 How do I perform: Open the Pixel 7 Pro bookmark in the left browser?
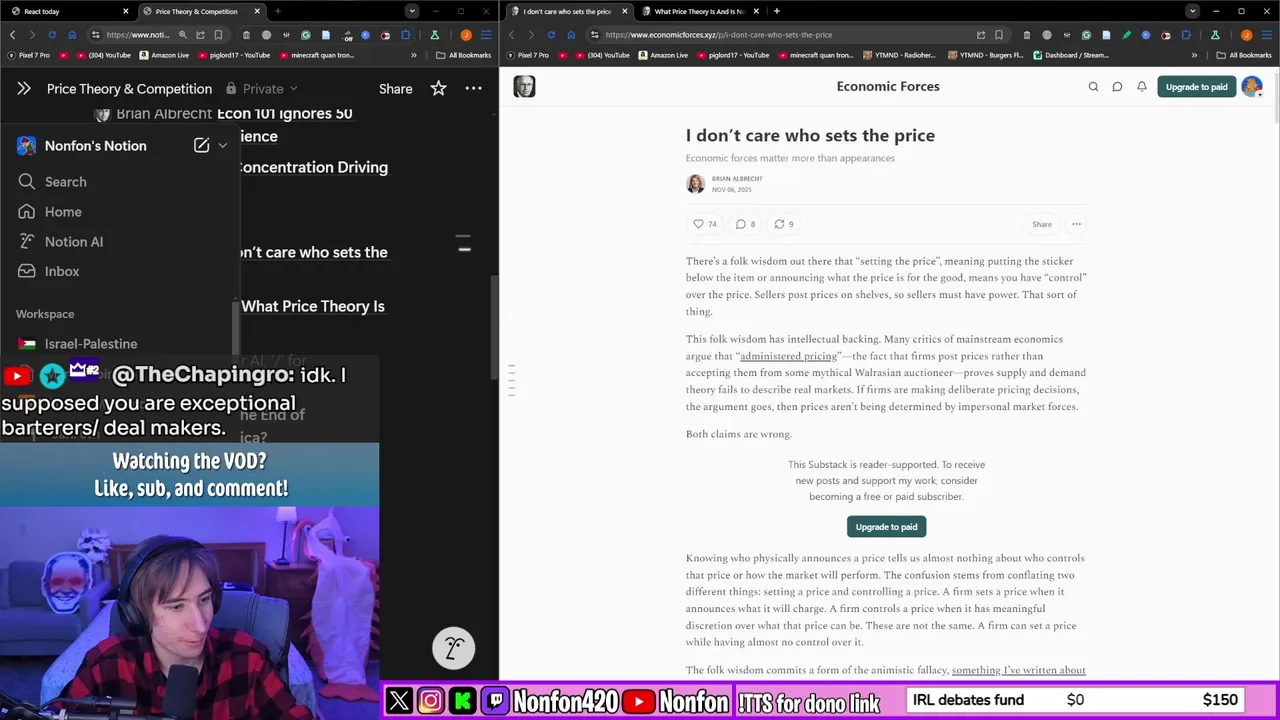(27, 55)
